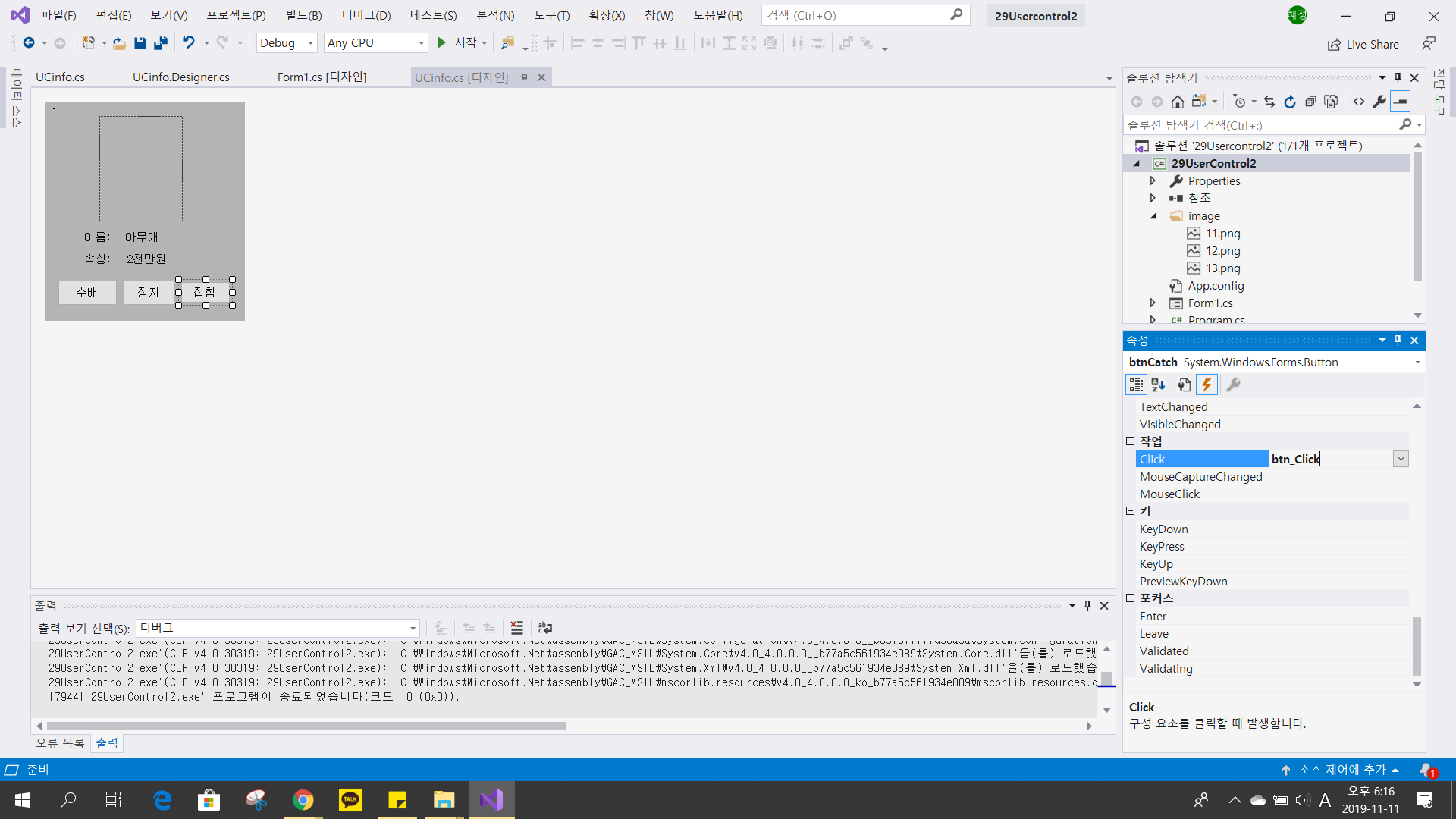
Task: Click Collapse All icon in Solution Explorer
Action: coord(1310,102)
